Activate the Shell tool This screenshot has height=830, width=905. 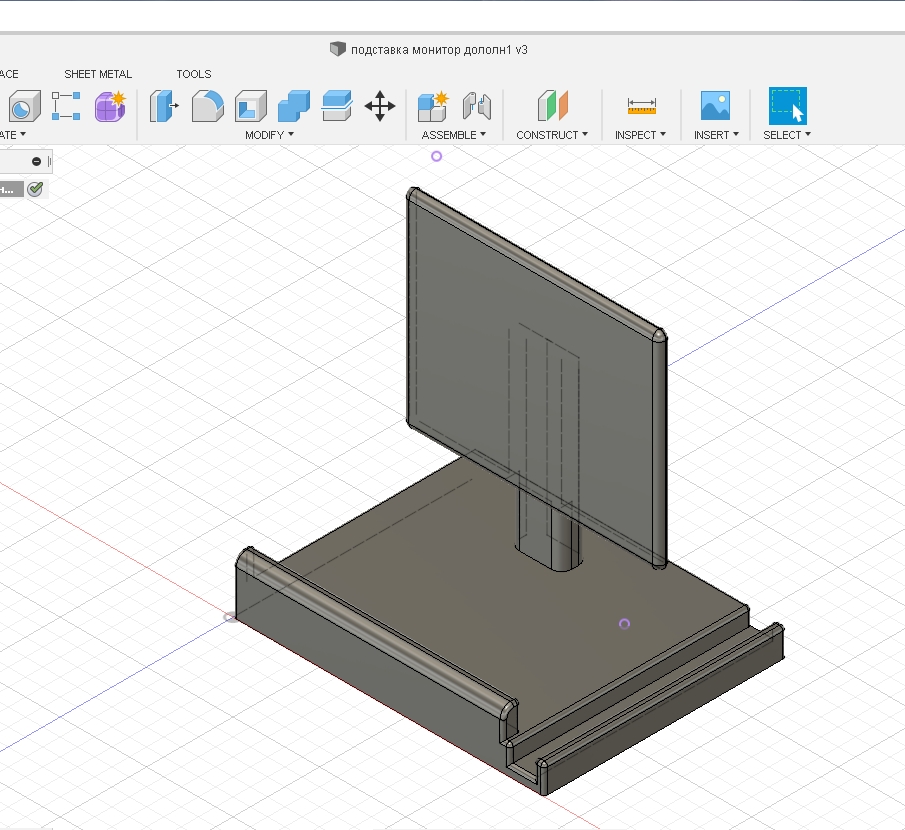[250, 105]
